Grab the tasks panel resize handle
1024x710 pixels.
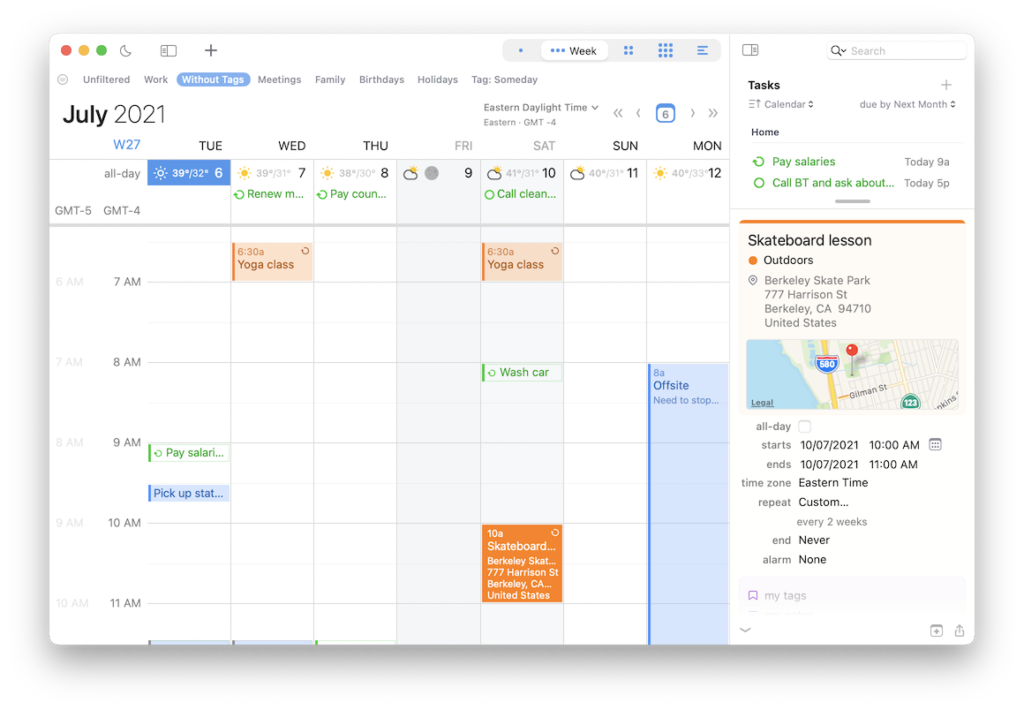[852, 201]
